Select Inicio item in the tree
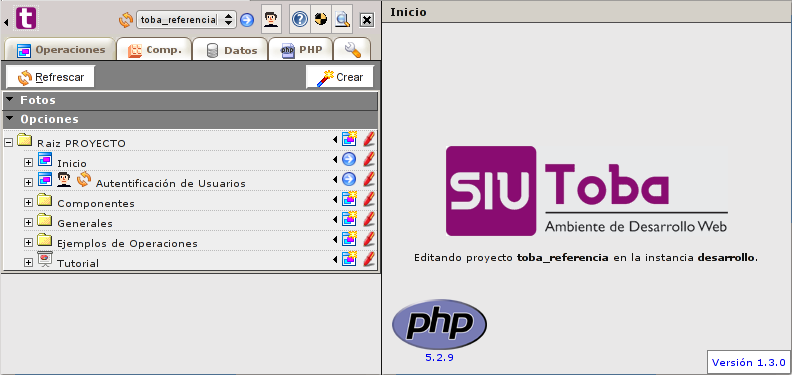 [72, 163]
